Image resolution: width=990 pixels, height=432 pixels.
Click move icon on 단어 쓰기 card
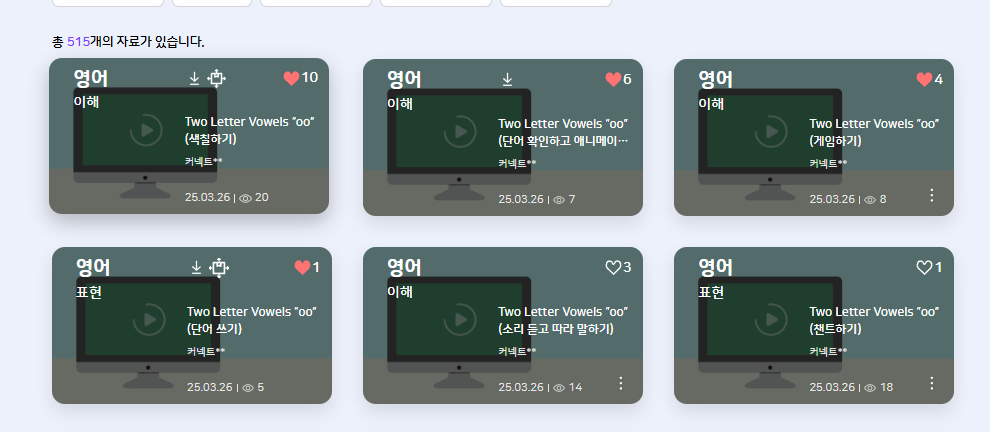[x=218, y=268]
